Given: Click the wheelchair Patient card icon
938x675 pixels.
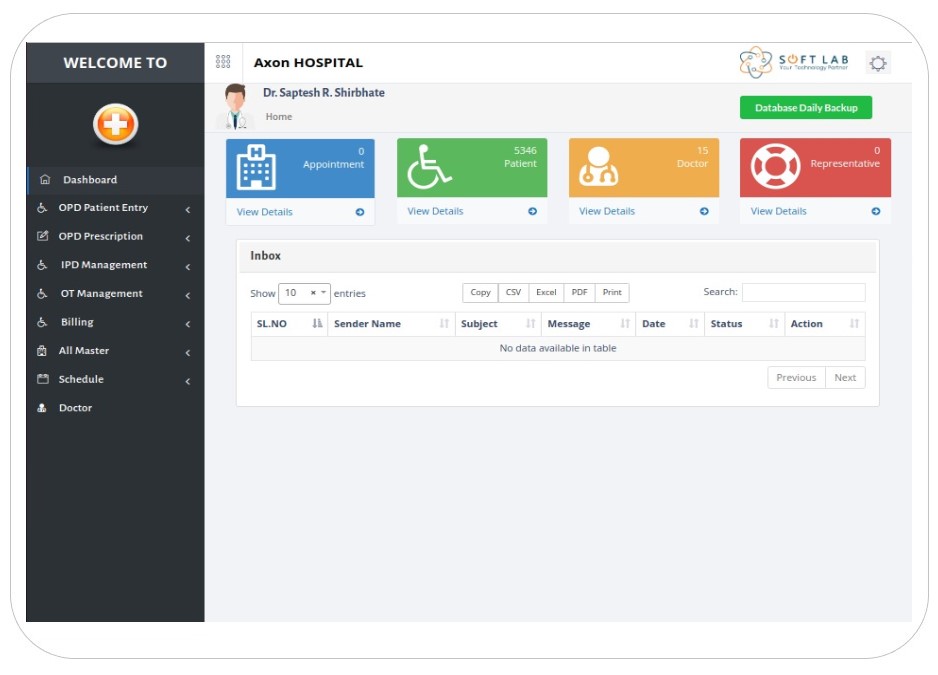Looking at the screenshot, I should tap(428, 168).
